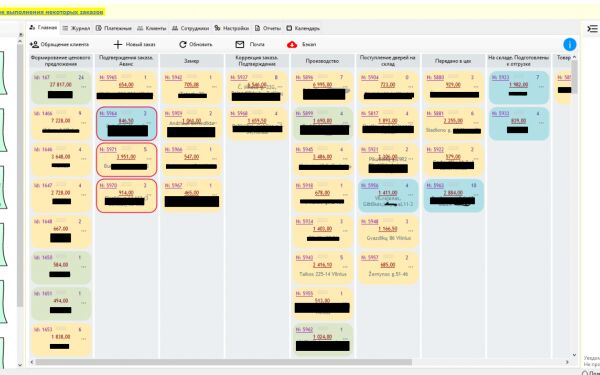The height and width of the screenshot is (375, 600).
Task: Click the amount link 547,00
Action: (191, 157)
